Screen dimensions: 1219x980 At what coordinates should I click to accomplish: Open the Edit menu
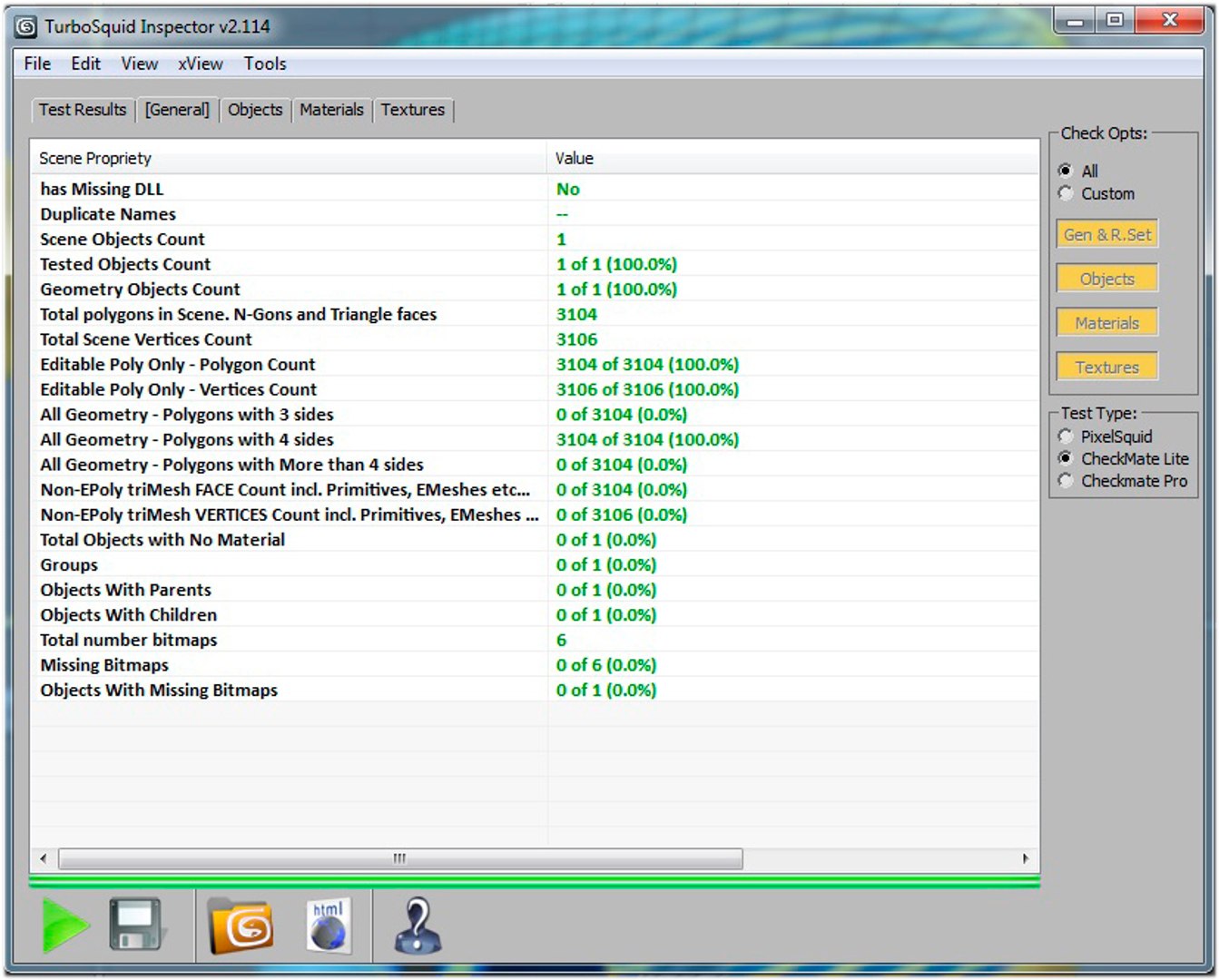coord(85,64)
